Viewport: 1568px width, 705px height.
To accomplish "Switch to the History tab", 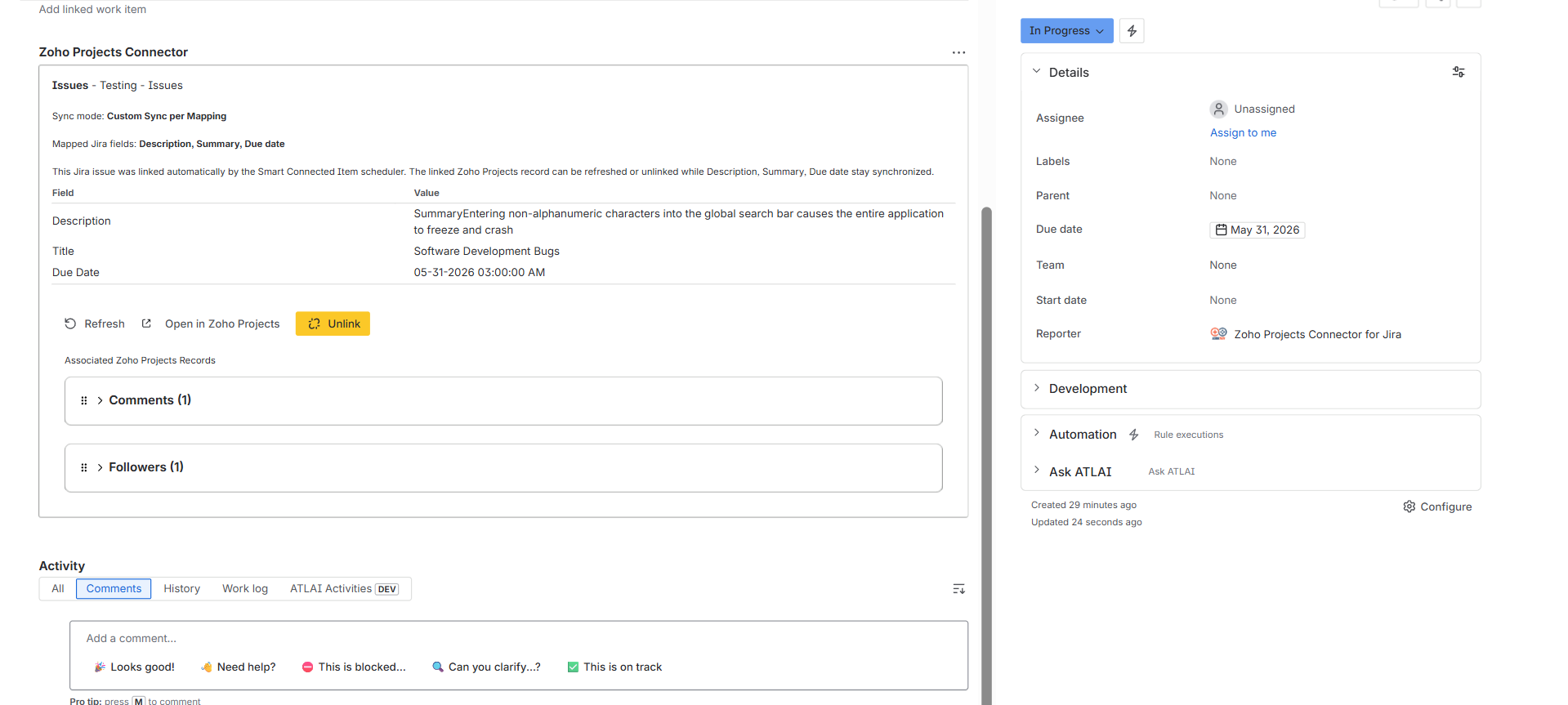I will pos(181,589).
